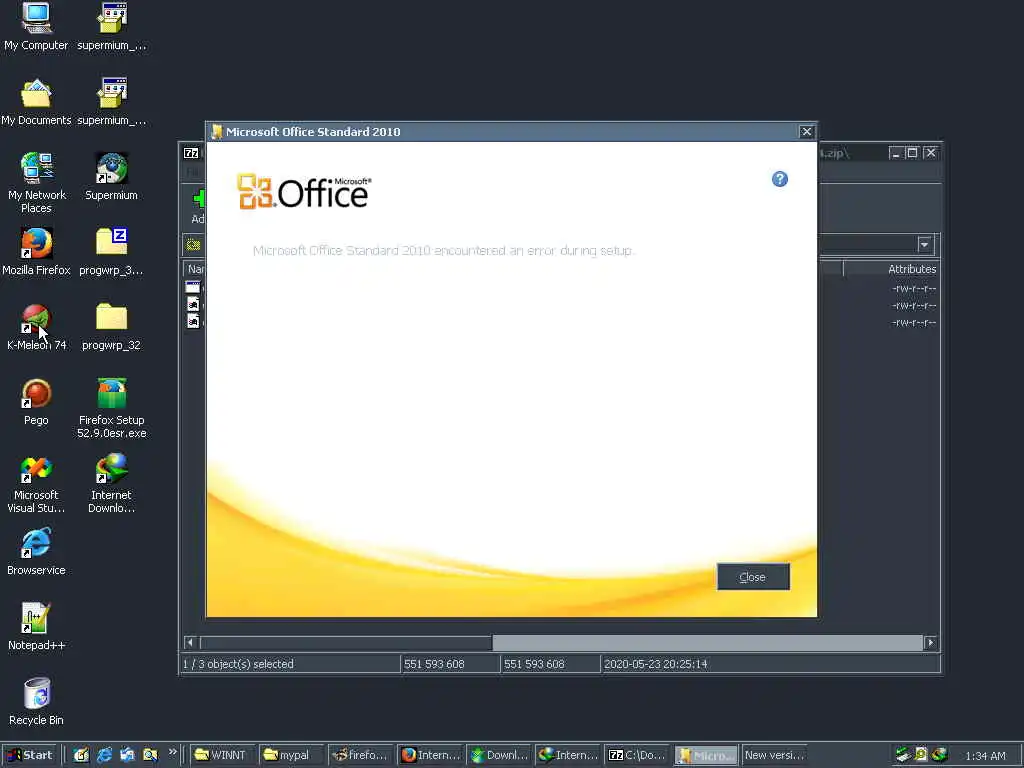This screenshot has width=1024, height=768.
Task: Click the third quick launch icon
Action: [x=127, y=755]
